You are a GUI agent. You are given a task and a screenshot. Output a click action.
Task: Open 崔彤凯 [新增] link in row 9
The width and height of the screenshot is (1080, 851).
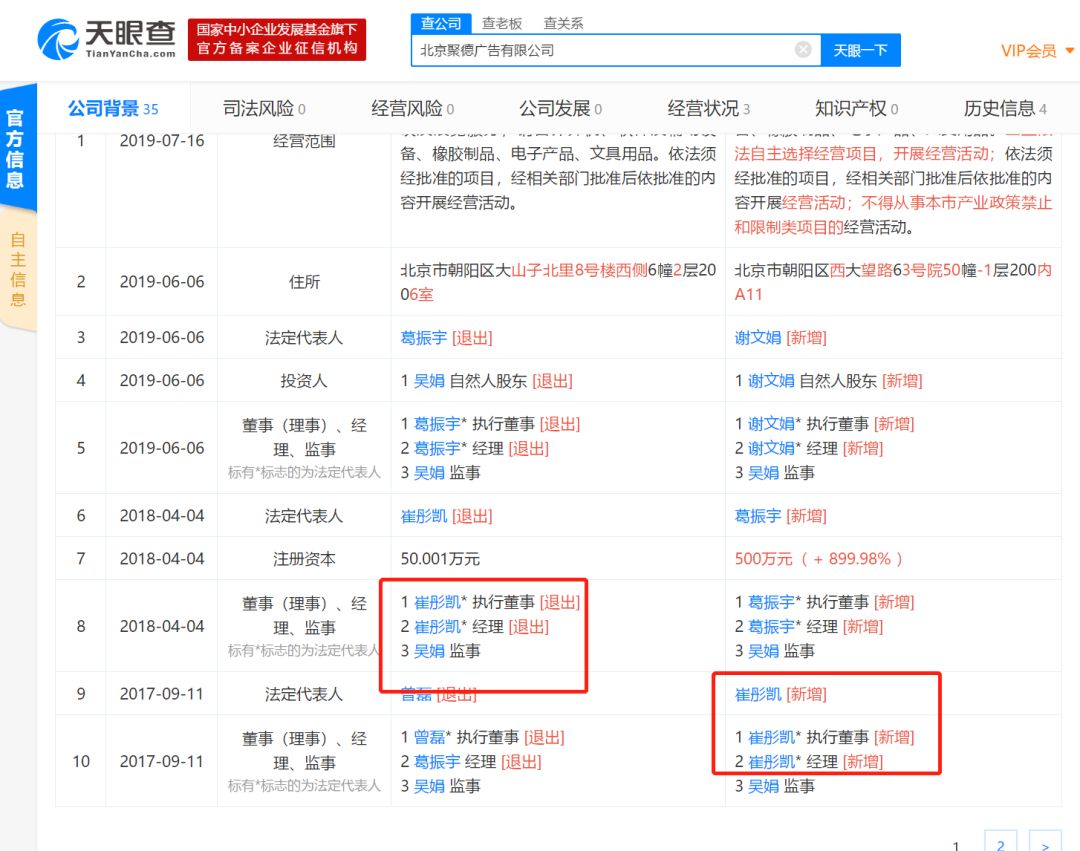tap(758, 694)
